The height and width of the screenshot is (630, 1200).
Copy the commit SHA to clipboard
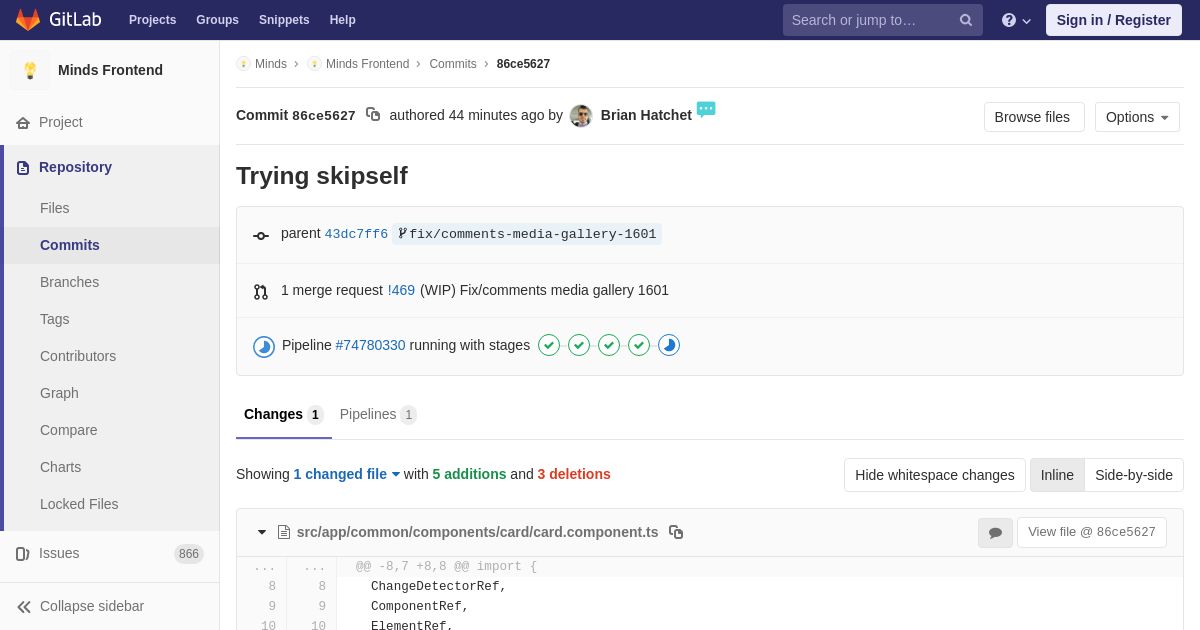point(373,115)
